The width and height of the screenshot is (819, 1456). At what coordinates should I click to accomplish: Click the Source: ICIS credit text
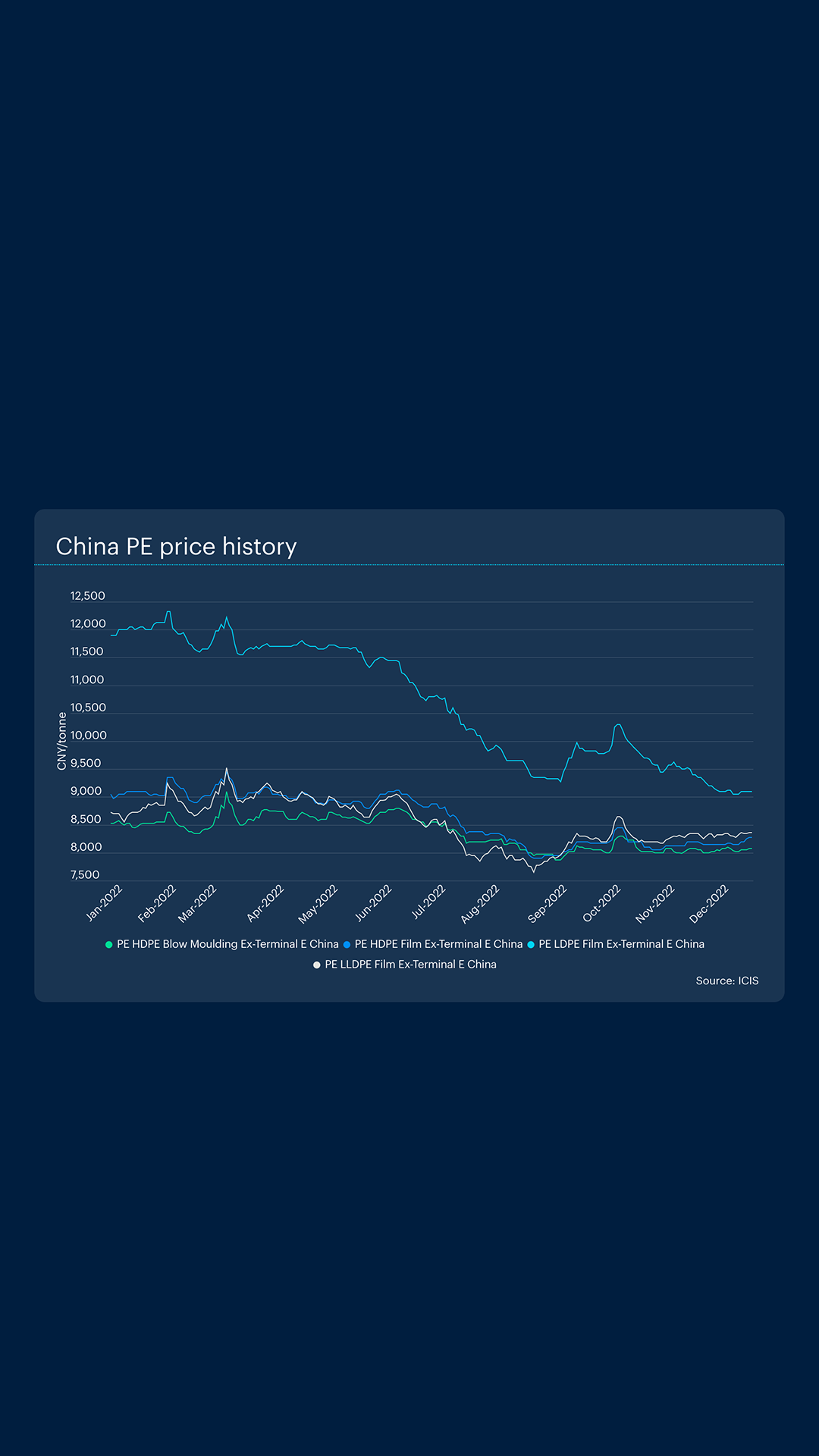pos(726,981)
